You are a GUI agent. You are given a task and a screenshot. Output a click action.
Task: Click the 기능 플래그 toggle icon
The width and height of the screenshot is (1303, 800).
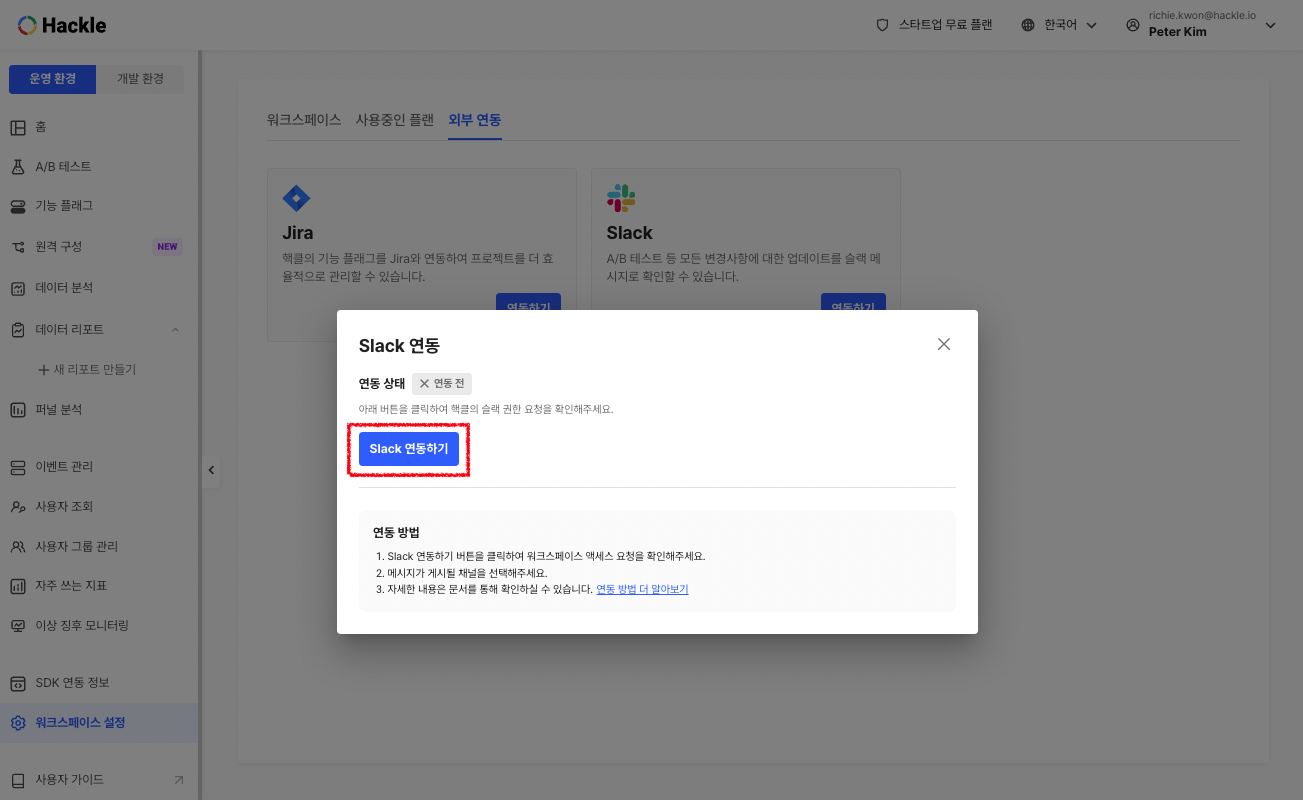18,206
